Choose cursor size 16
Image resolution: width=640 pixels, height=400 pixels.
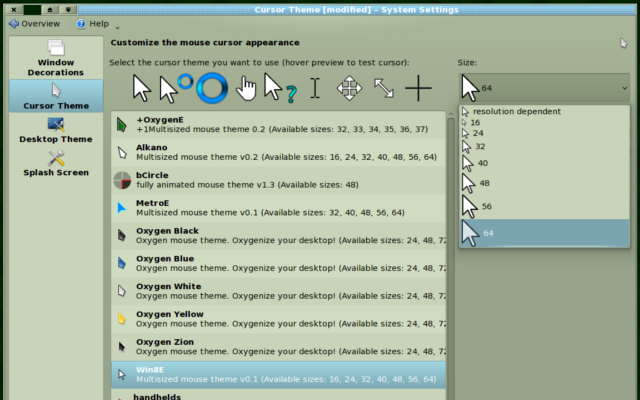[x=544, y=122]
